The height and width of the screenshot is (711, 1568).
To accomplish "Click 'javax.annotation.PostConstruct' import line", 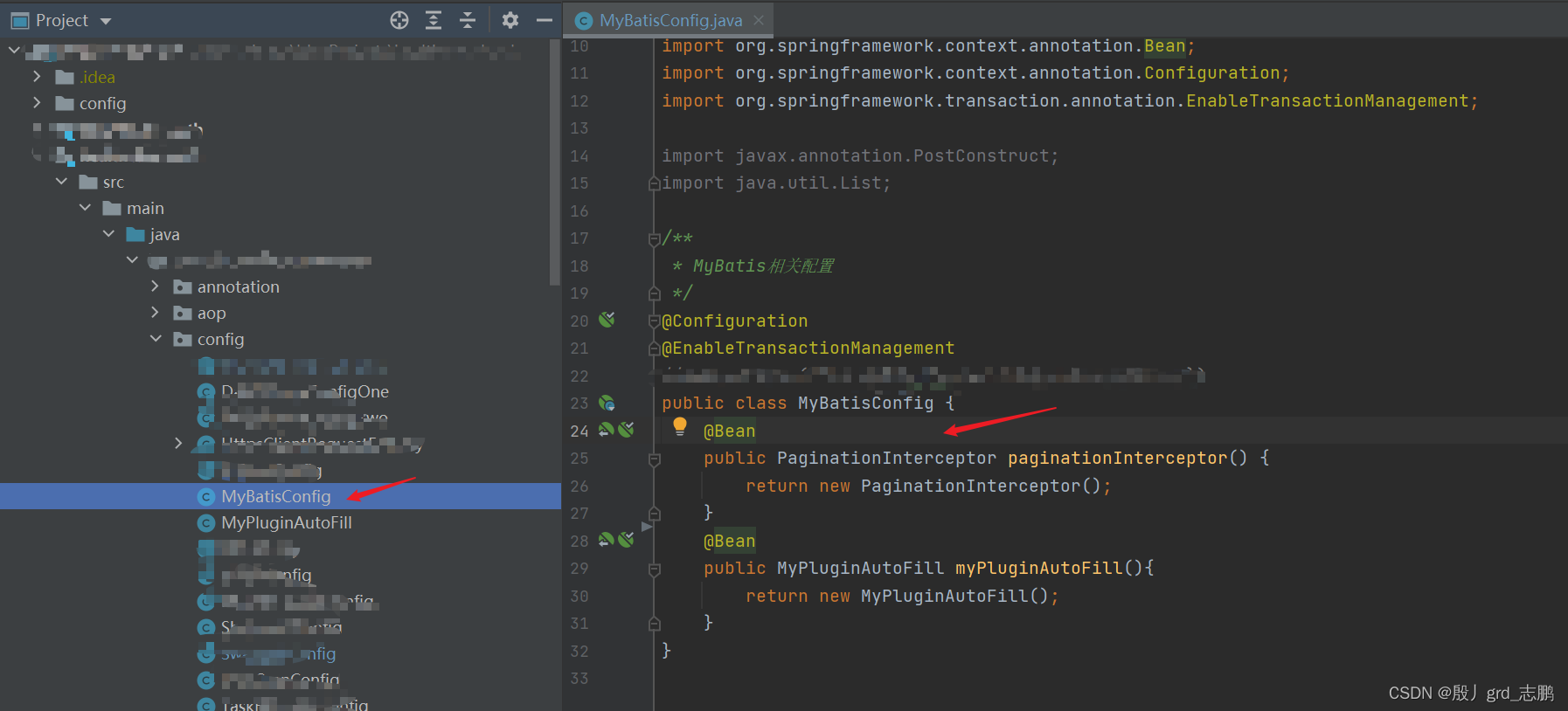I will [860, 155].
